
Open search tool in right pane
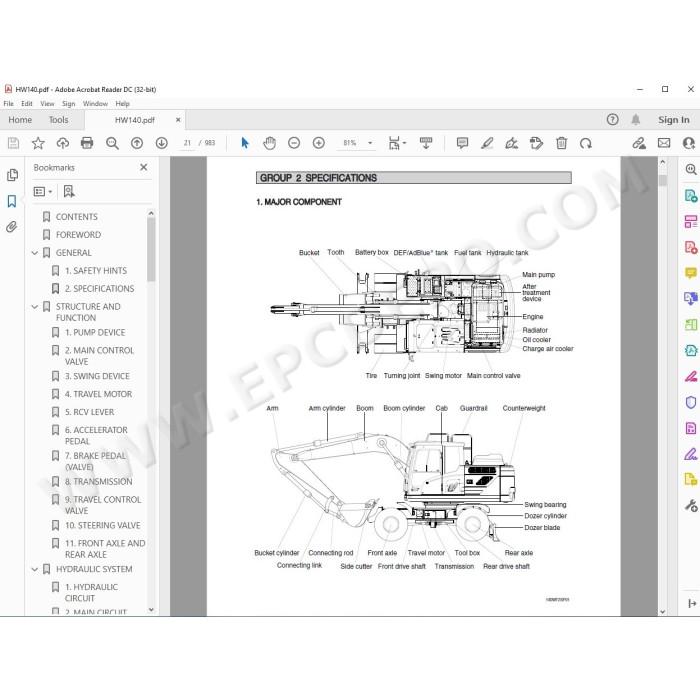click(691, 170)
